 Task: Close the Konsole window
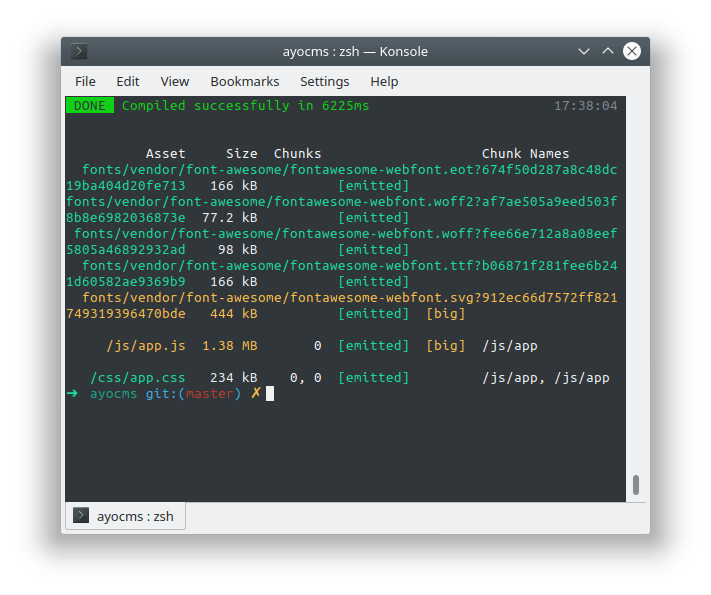click(632, 52)
